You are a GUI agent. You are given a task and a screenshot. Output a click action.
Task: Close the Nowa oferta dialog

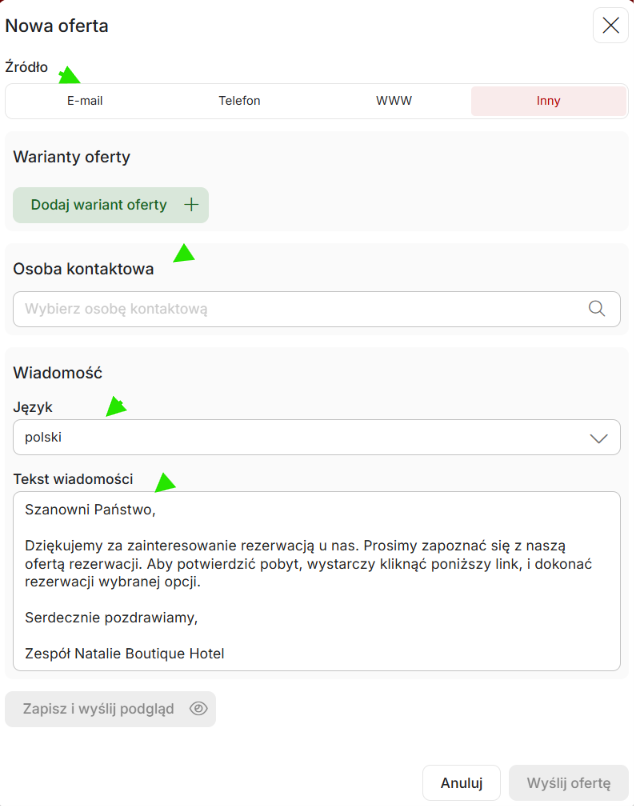coord(610,25)
